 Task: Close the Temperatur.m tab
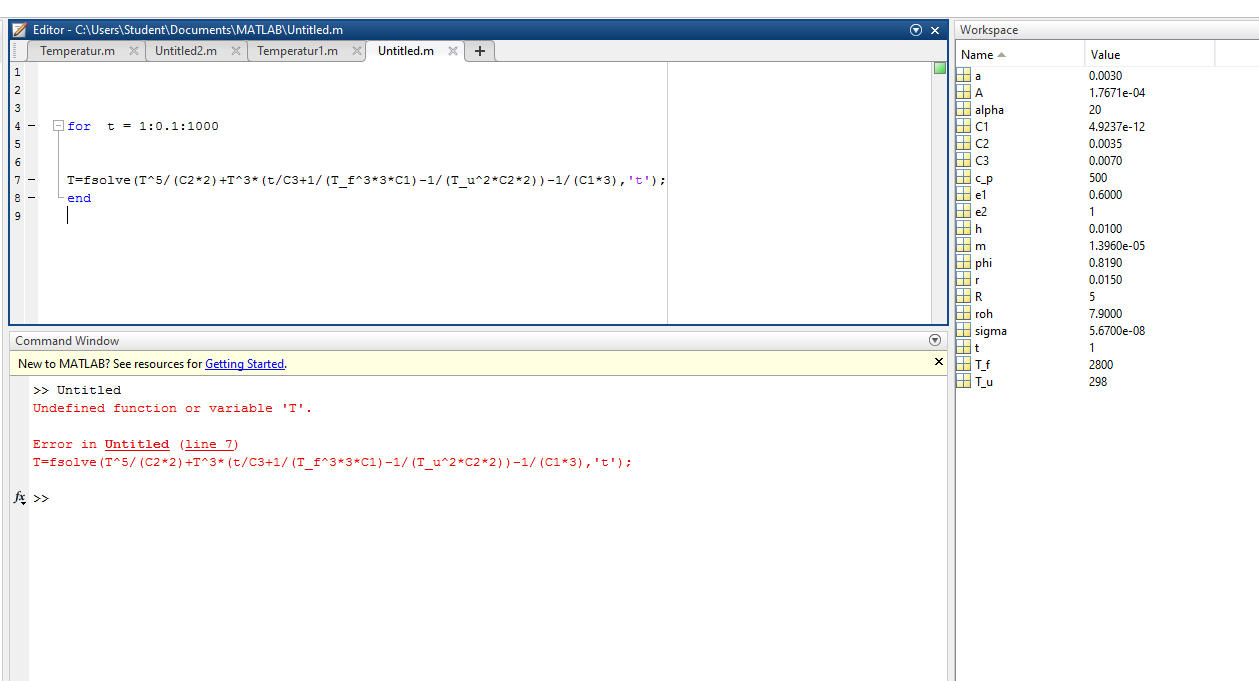tap(134, 51)
